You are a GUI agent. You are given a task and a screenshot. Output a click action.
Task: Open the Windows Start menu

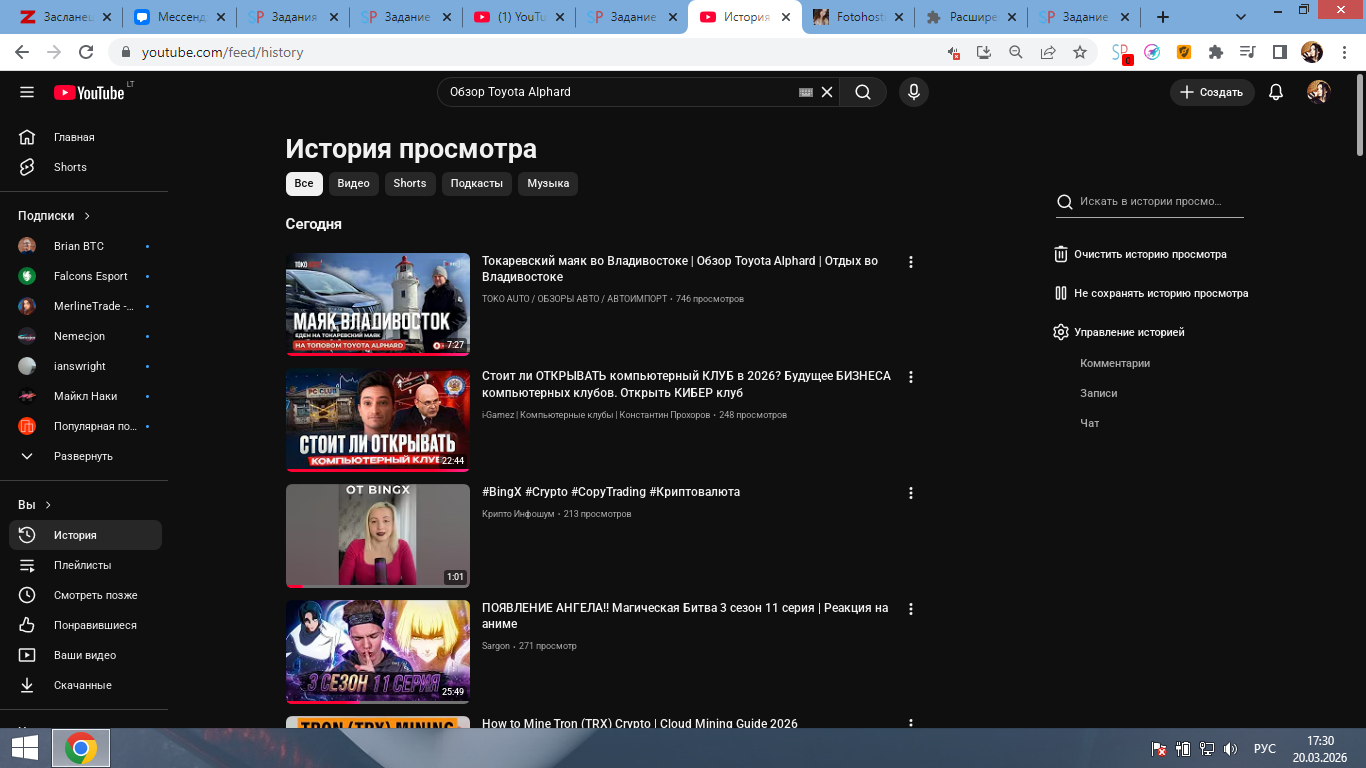24,748
